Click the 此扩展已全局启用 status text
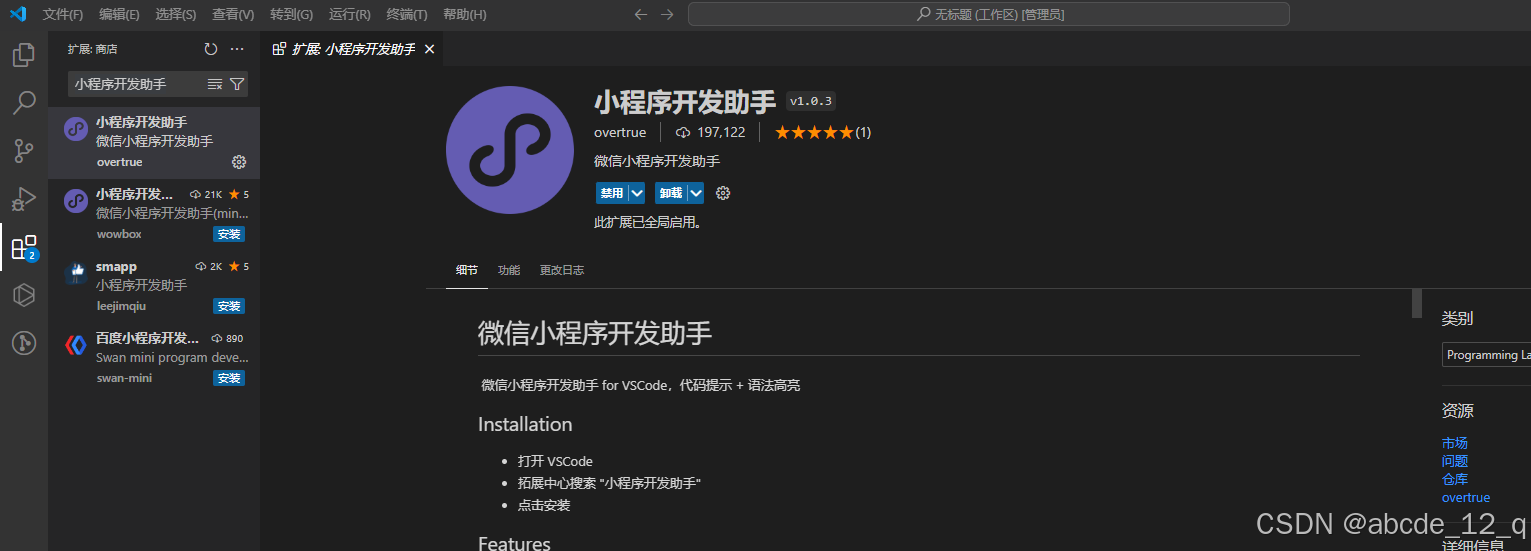 648,223
